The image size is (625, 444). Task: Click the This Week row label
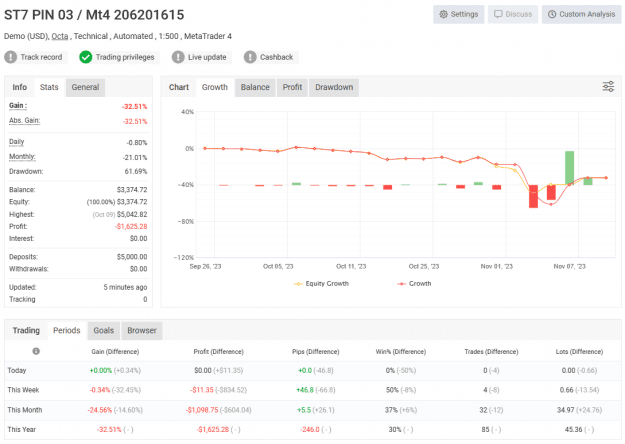click(x=23, y=390)
